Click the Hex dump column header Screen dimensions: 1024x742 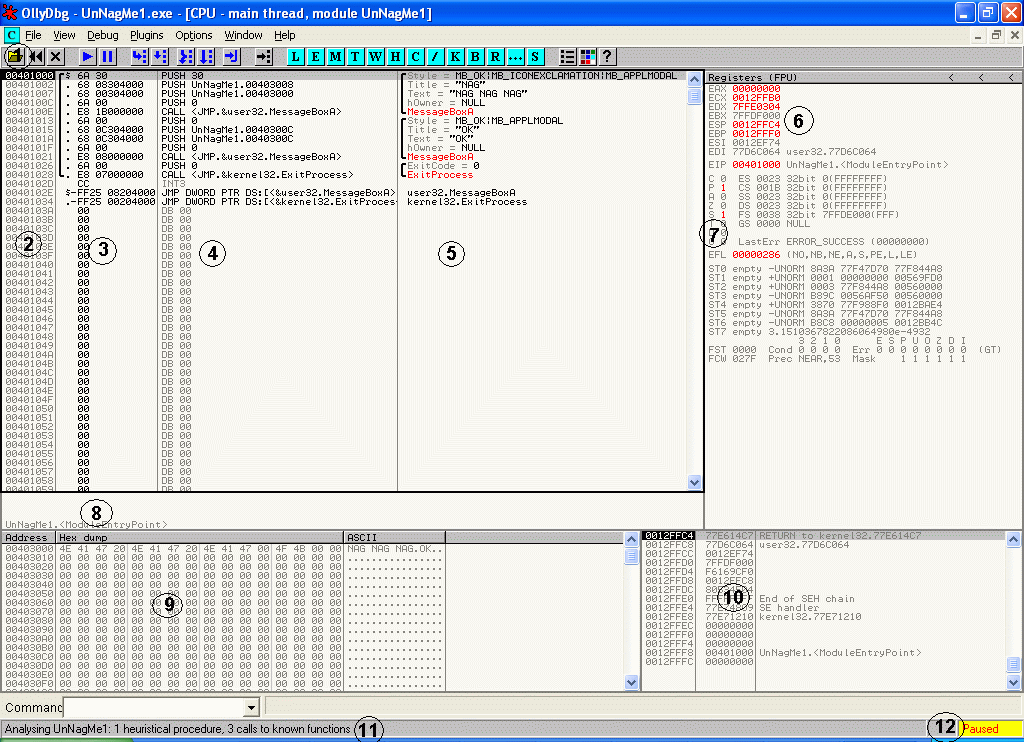tap(199, 538)
